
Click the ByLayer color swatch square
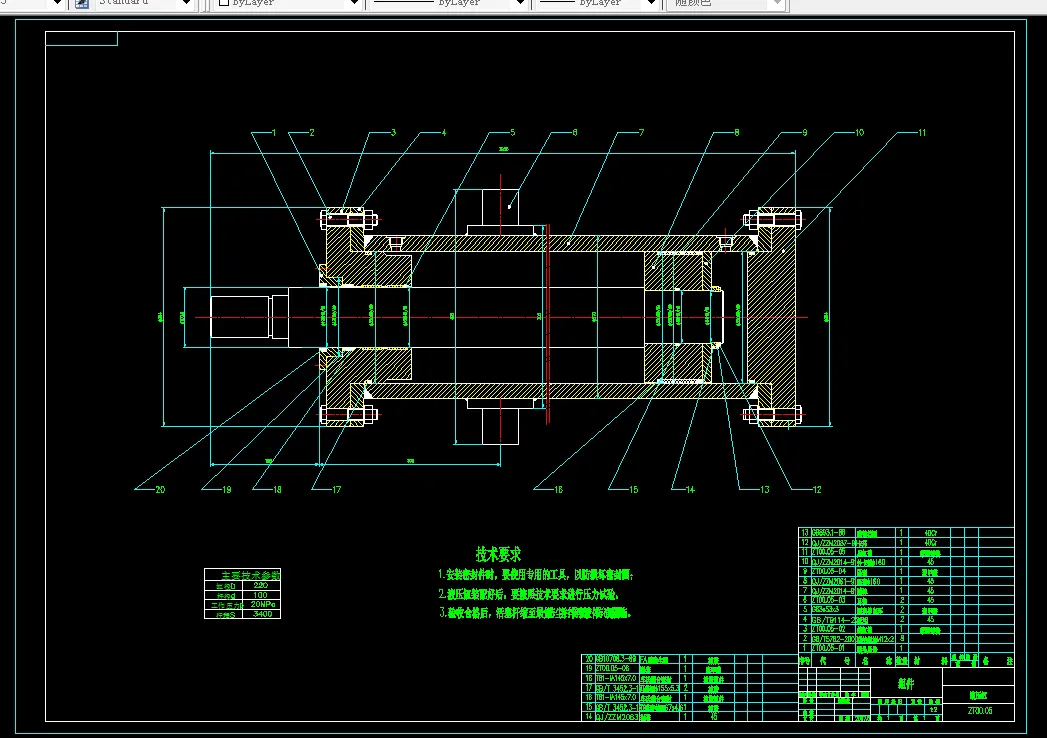pos(224,3)
